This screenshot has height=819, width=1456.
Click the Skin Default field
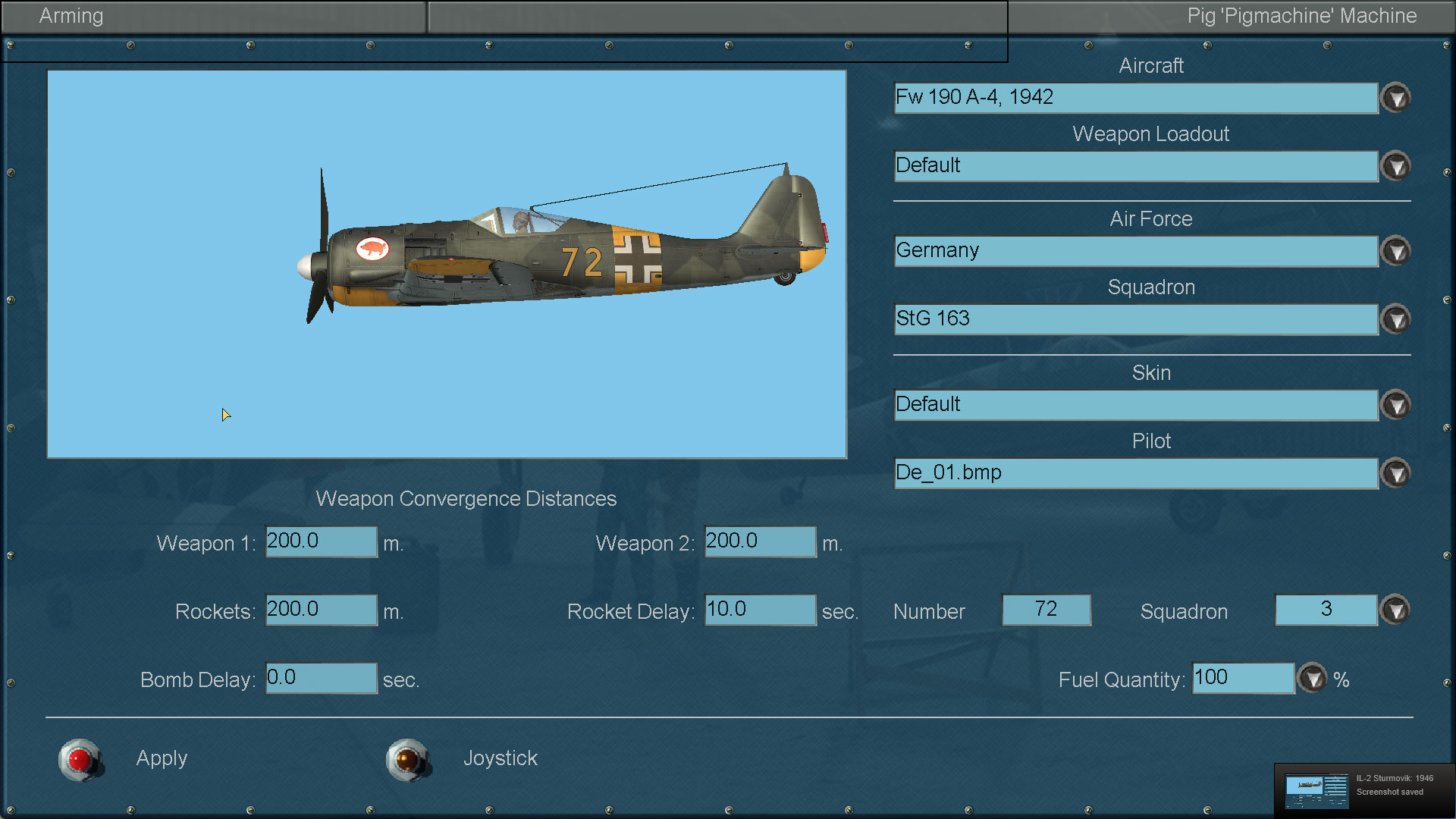[x=1136, y=405]
